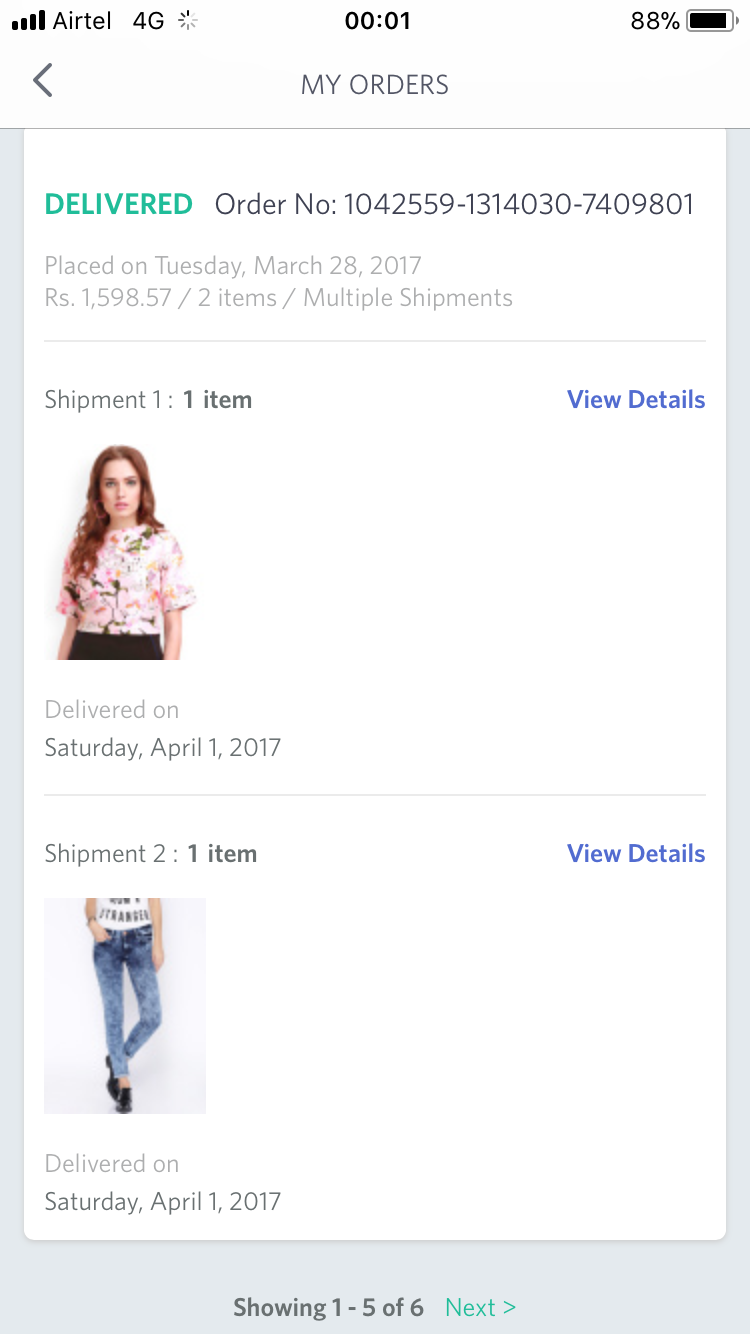Tap the blue jeans product image
The image size is (750, 1334).
tap(125, 1005)
